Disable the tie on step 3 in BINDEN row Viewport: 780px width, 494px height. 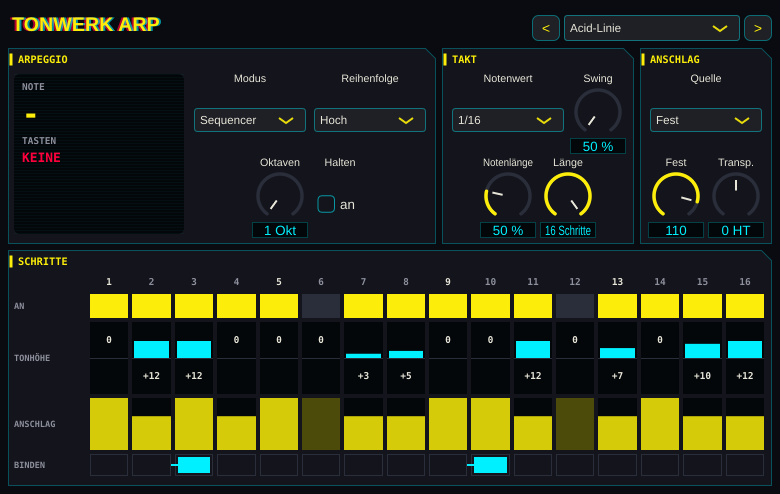194,465
